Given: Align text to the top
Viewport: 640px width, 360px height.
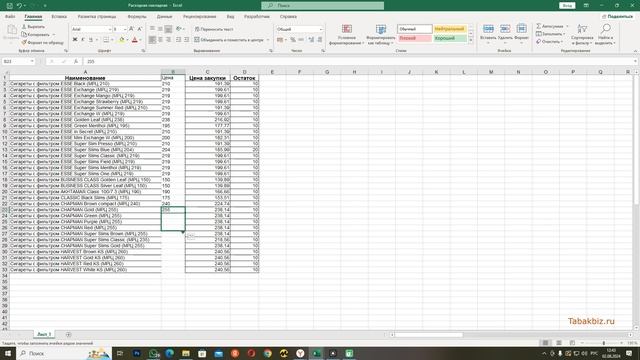Looking at the screenshot, I should click(152, 29).
